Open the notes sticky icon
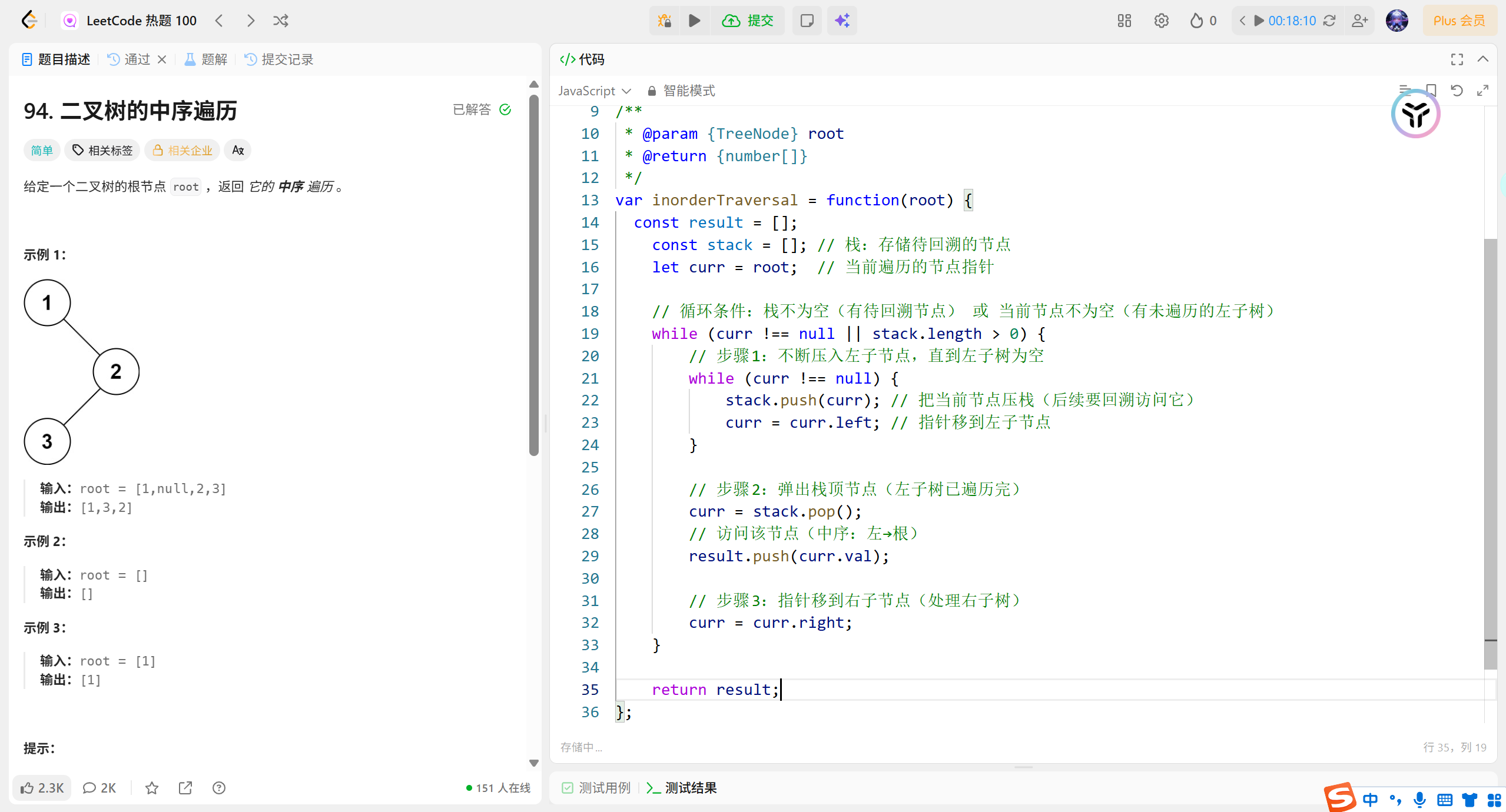This screenshot has width=1506, height=812. (x=807, y=21)
